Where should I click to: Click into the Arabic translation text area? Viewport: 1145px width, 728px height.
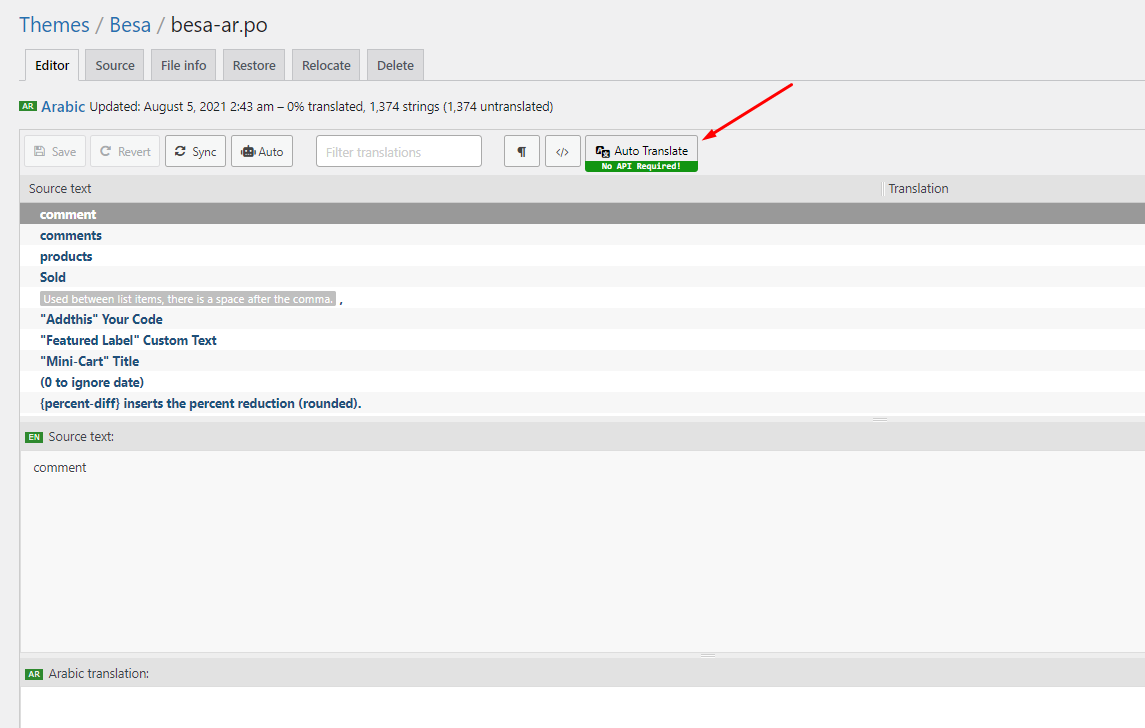click(580, 706)
